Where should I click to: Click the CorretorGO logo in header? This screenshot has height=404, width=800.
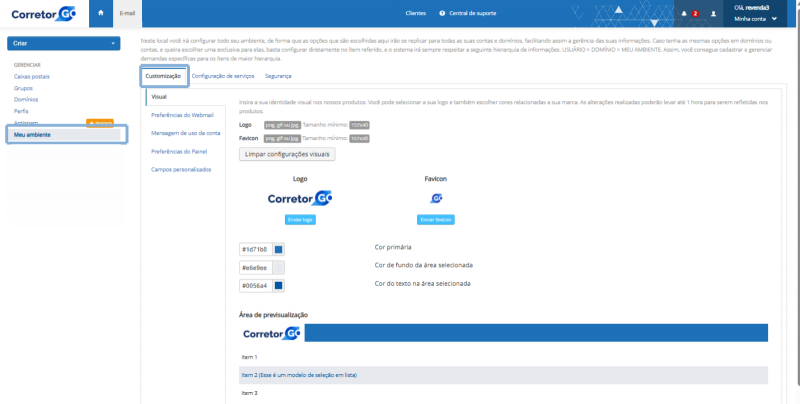43,14
